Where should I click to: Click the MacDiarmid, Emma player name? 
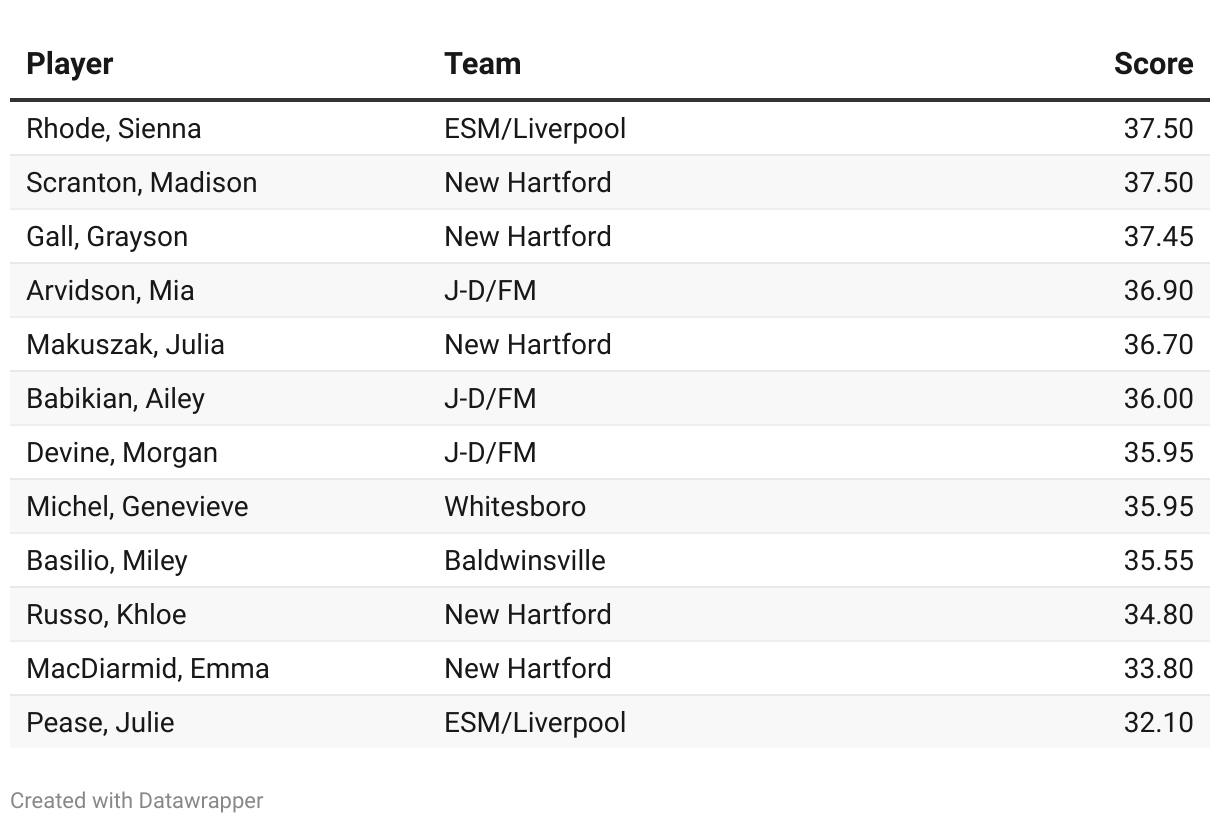(148, 669)
